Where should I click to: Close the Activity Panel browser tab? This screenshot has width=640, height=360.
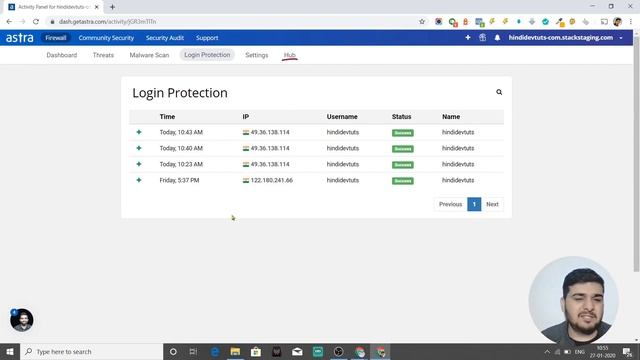[x=97, y=7]
